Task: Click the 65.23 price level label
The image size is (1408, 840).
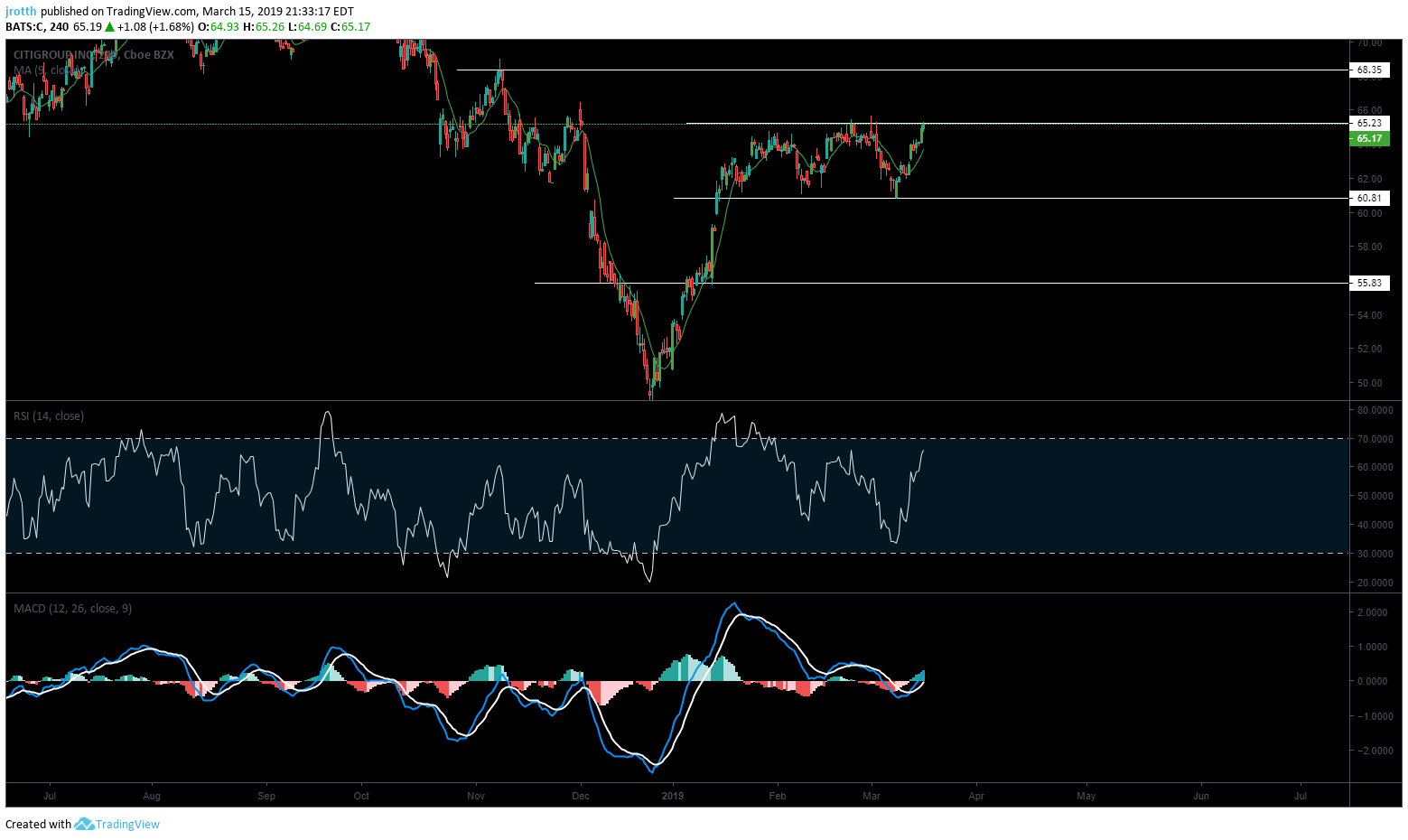Action: coord(1369,123)
